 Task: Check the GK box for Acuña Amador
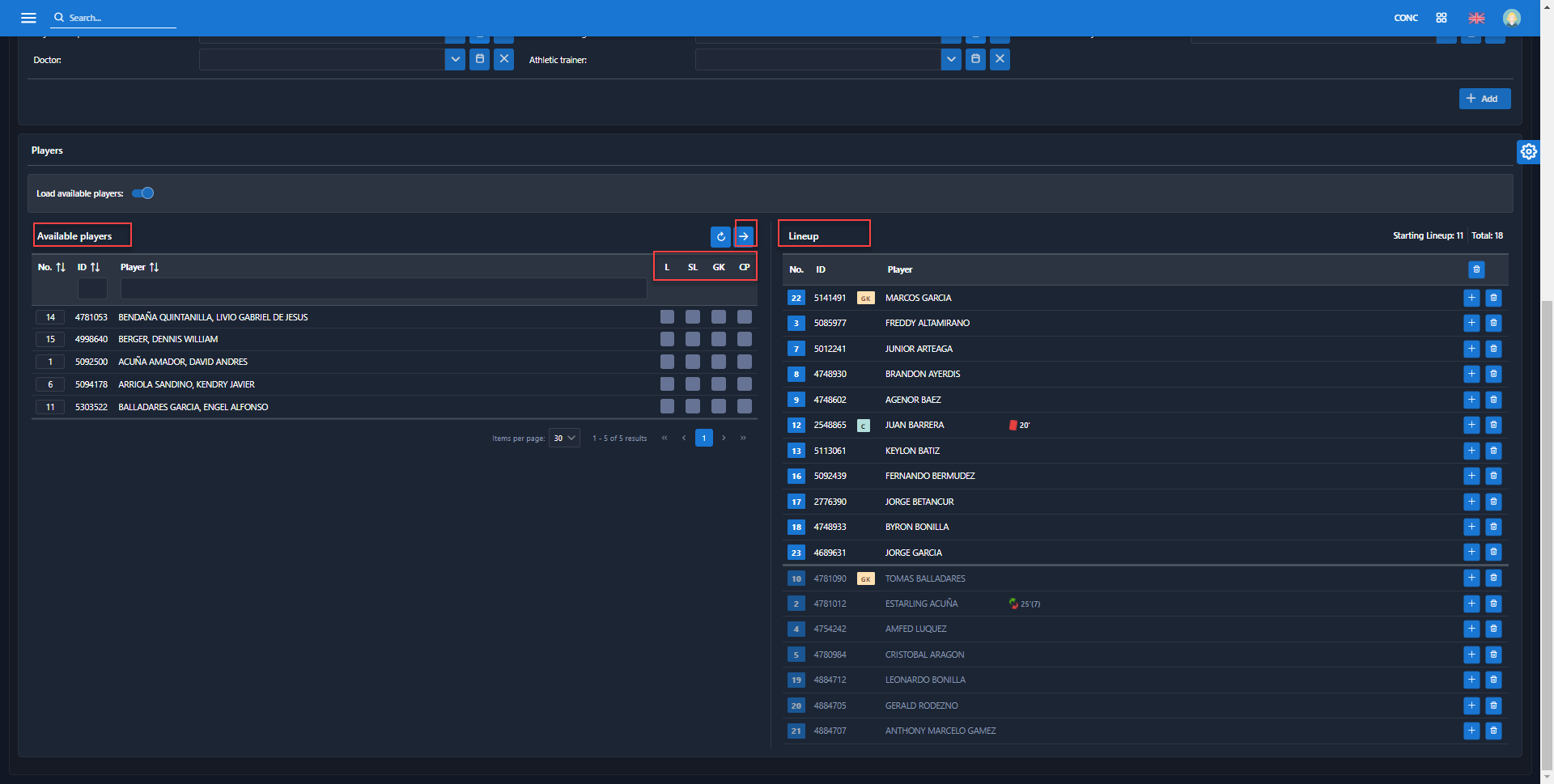tap(719, 362)
